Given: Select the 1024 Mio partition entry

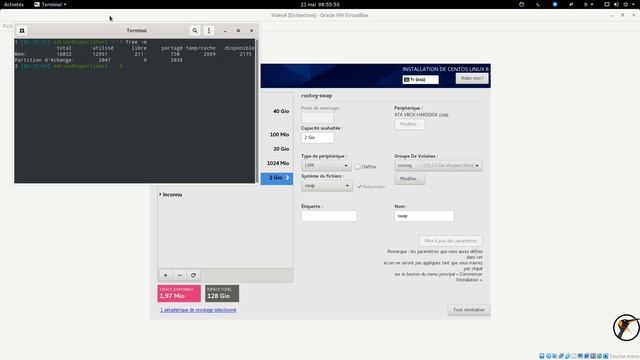Looking at the screenshot, I should [x=278, y=163].
